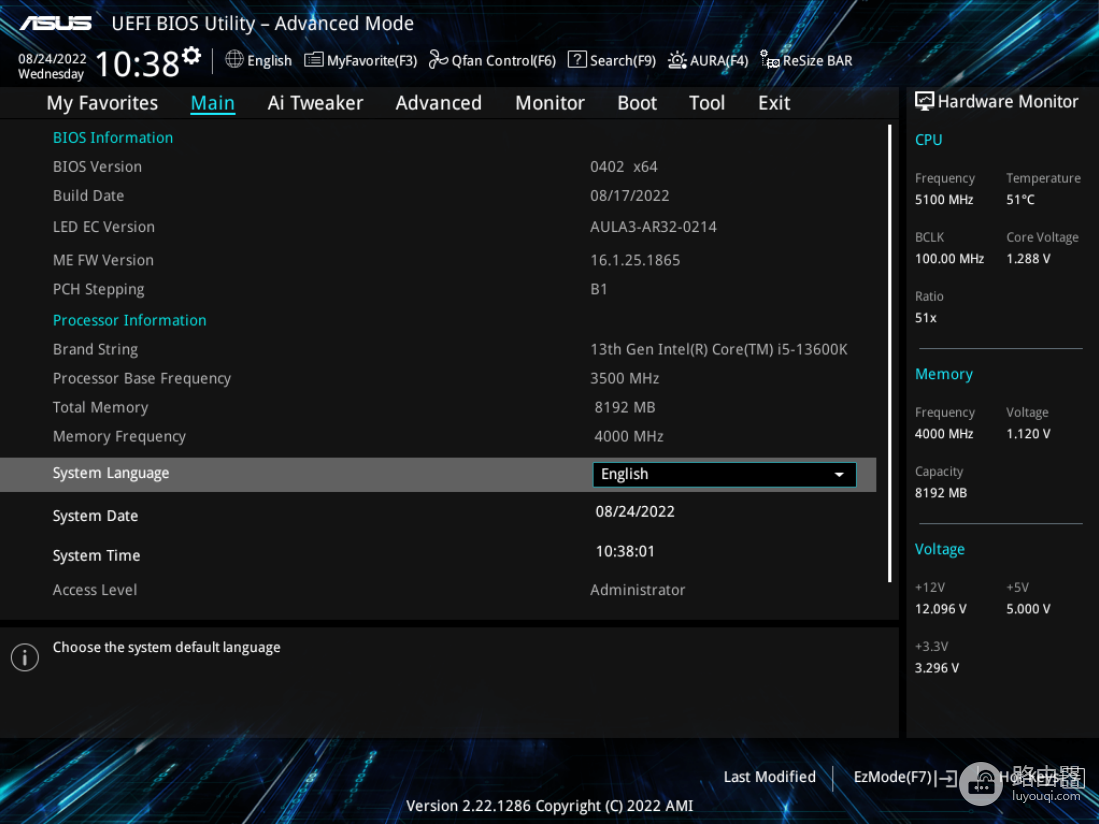Viewport: 1099px width, 824px height.
Task: Open the Ai Tweaker tab
Action: [315, 103]
